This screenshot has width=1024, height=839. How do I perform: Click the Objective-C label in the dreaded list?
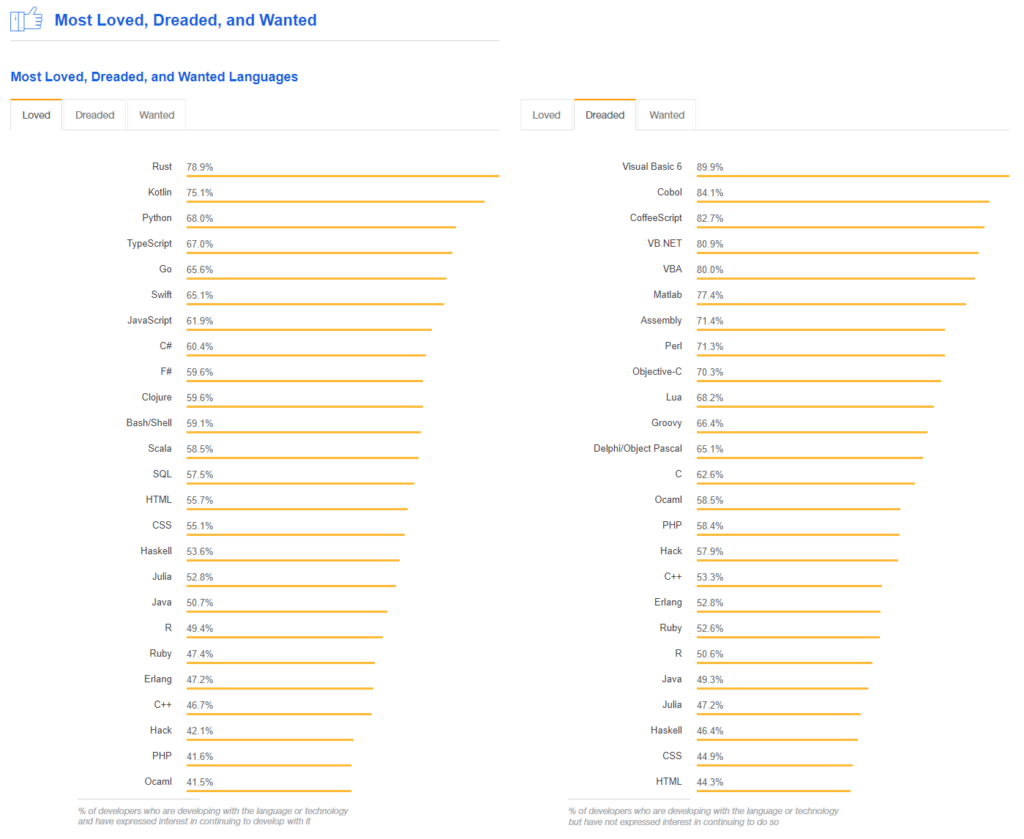657,371
